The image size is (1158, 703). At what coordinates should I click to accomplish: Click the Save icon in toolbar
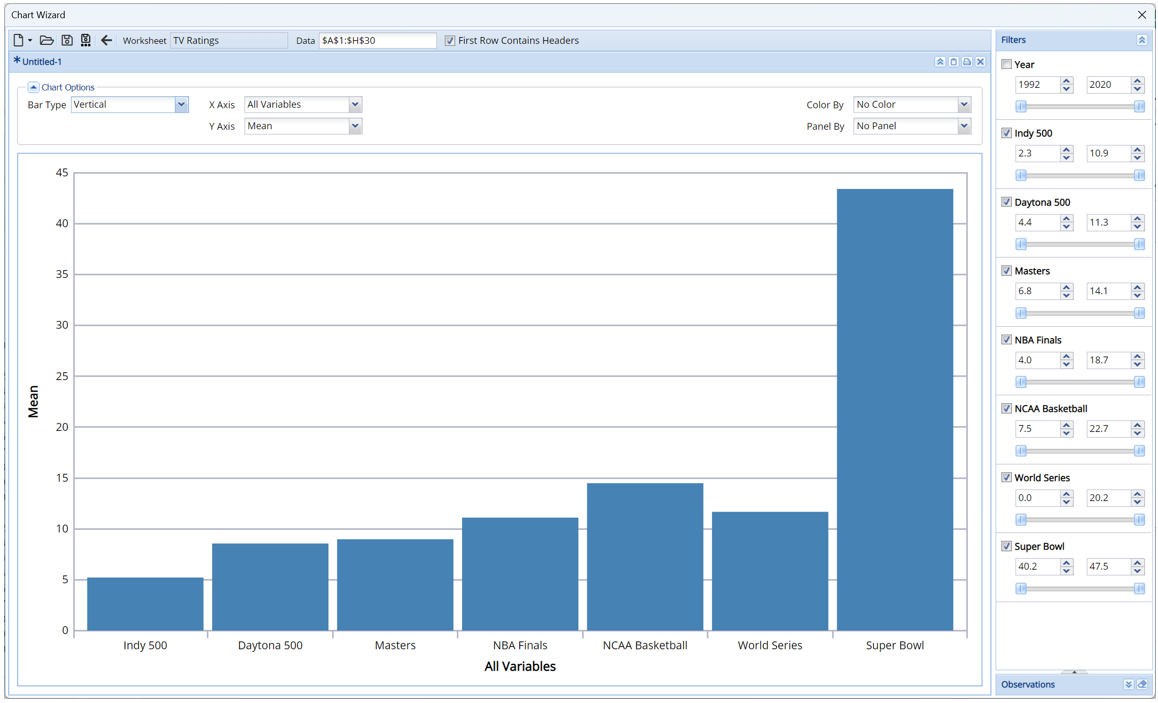point(67,41)
